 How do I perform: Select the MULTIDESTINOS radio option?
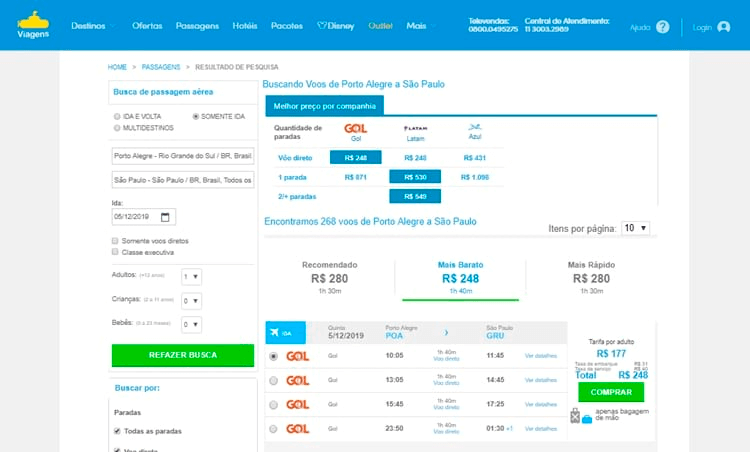click(117, 128)
